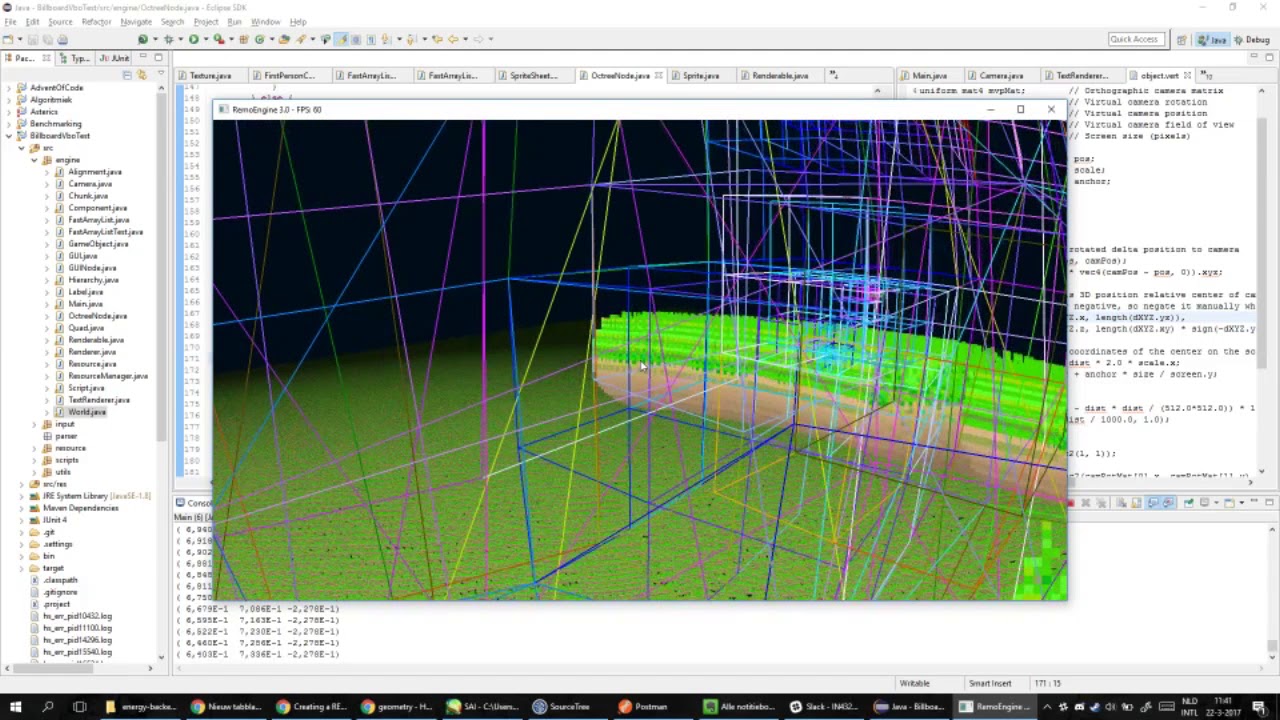Switch to SpriteSheet editor tab
This screenshot has width=1280, height=720.
coord(533,76)
